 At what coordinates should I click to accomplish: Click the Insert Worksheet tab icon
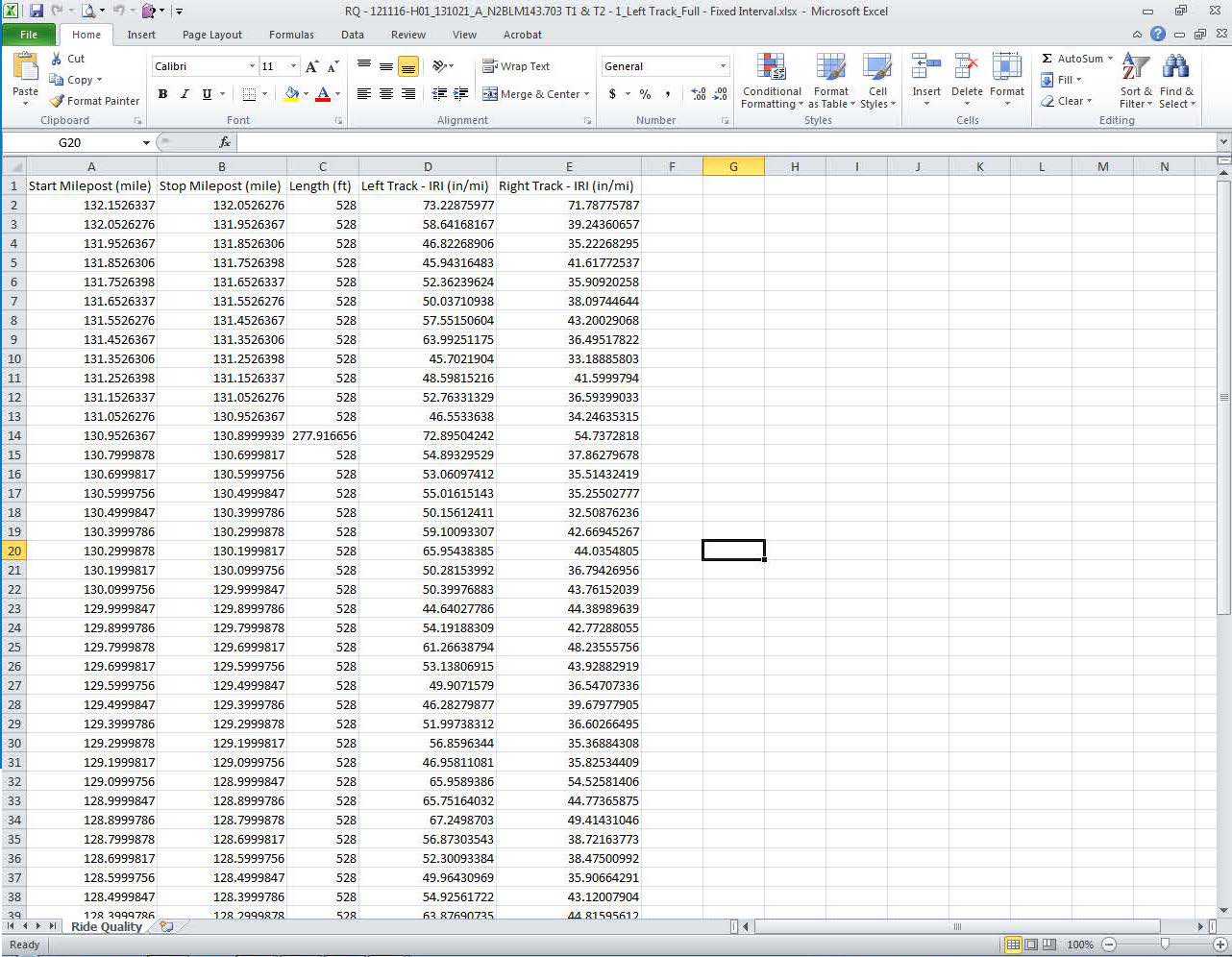[167, 926]
